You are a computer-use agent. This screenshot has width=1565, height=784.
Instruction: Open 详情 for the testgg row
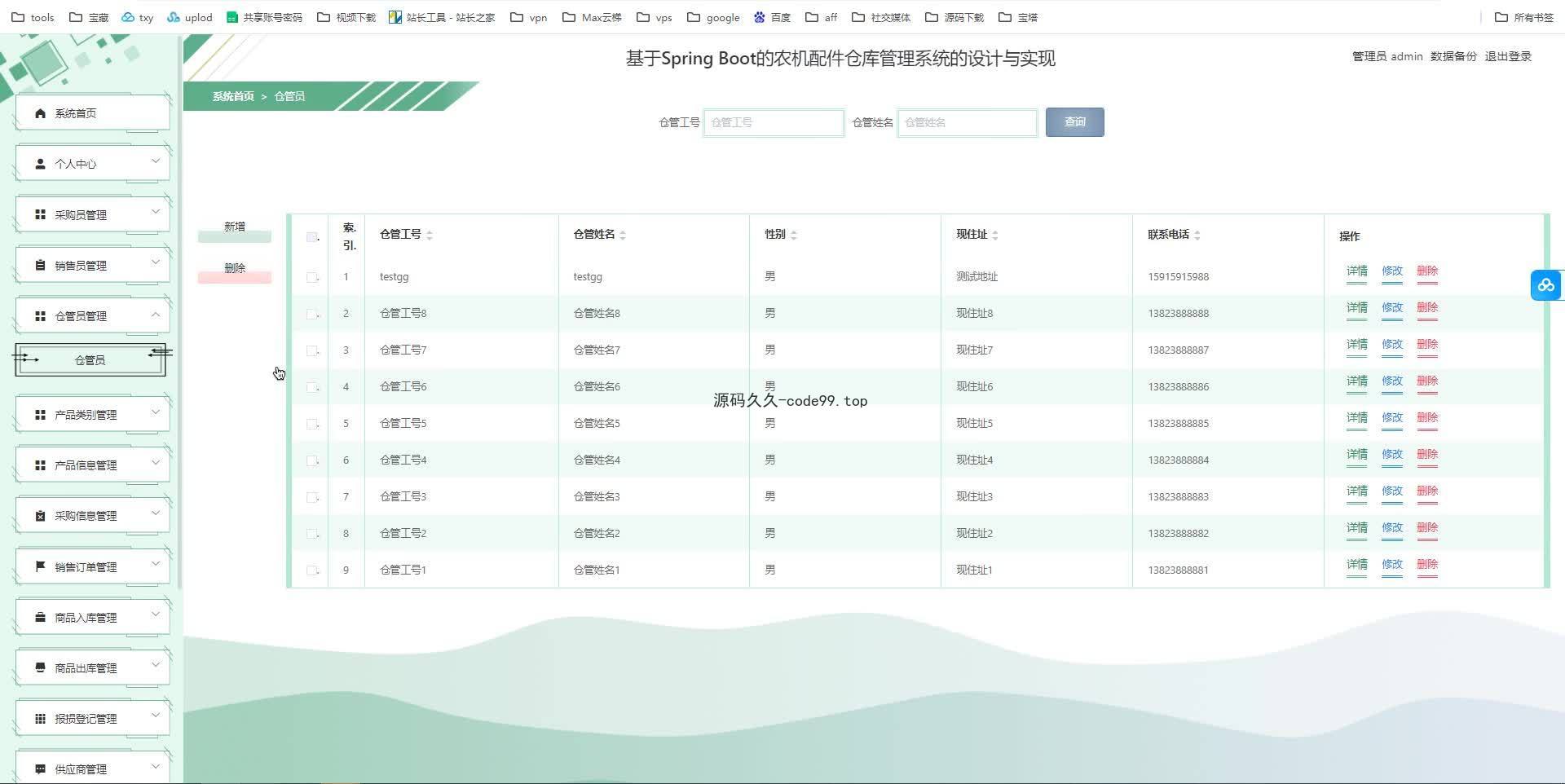(x=1357, y=271)
